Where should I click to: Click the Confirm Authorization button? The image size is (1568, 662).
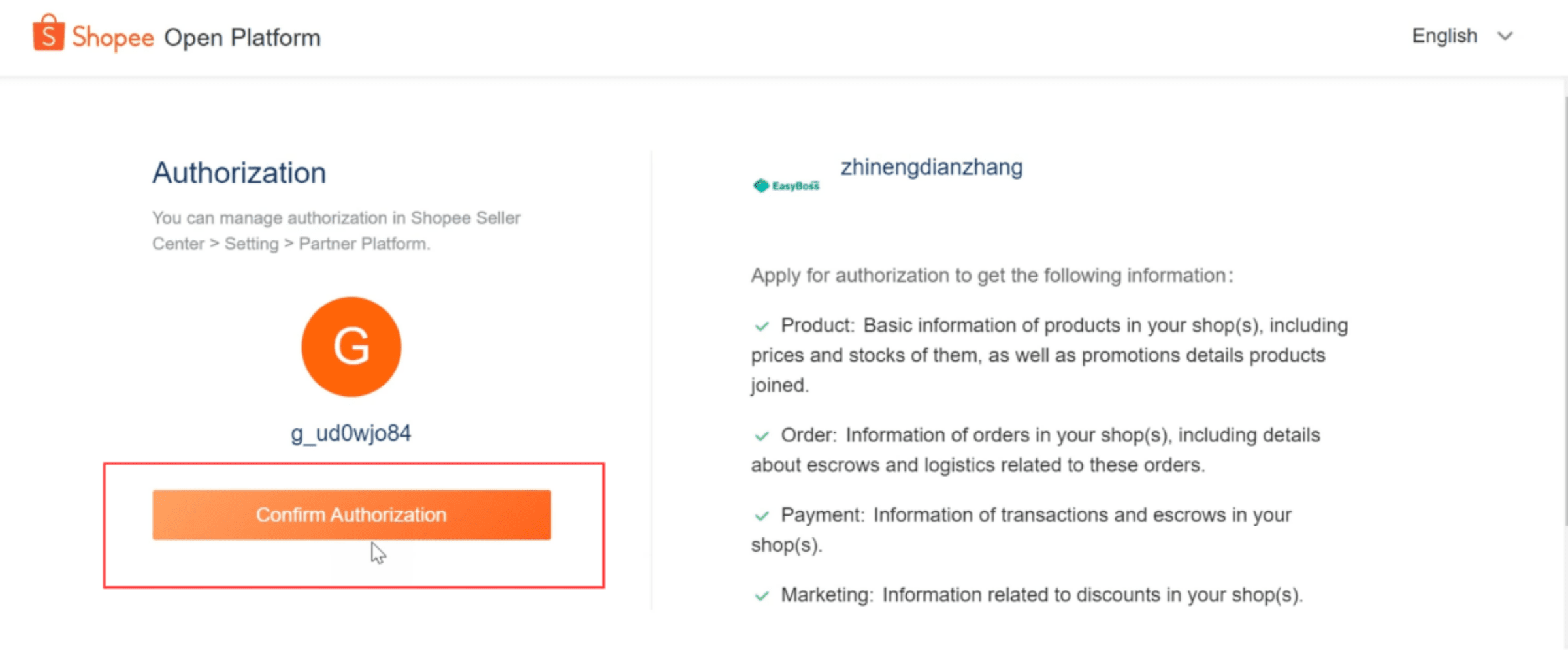pos(351,514)
